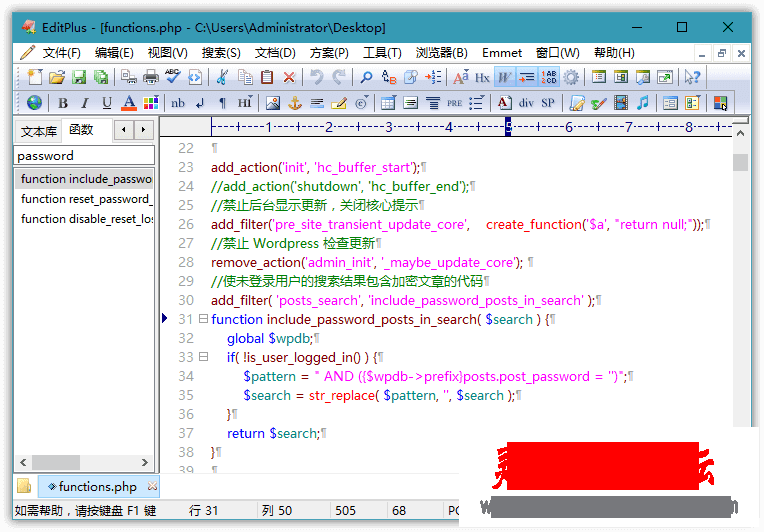Toggle line numbers display
This screenshot has height=532, width=764.
(549, 77)
